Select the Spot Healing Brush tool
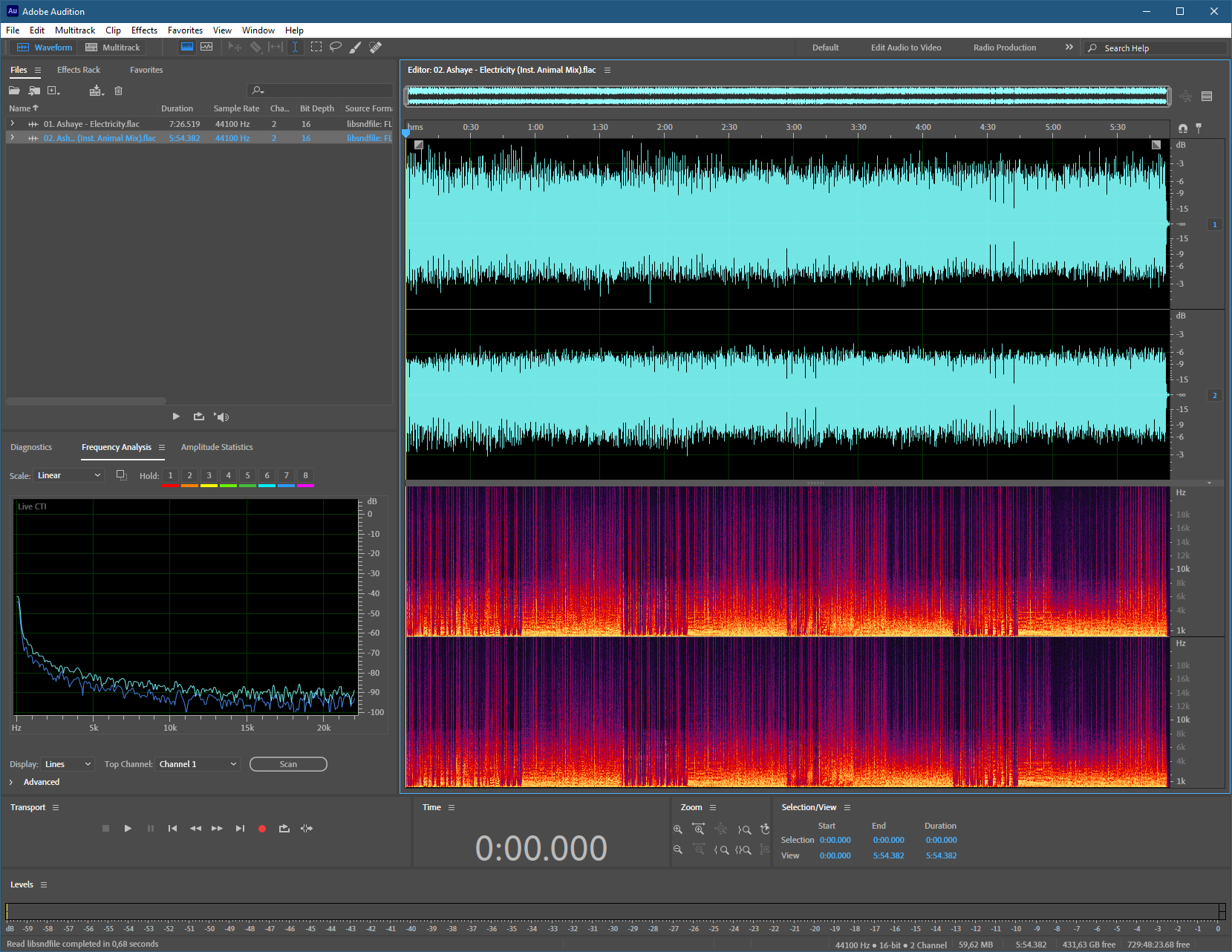This screenshot has height=952, width=1232. (376, 47)
